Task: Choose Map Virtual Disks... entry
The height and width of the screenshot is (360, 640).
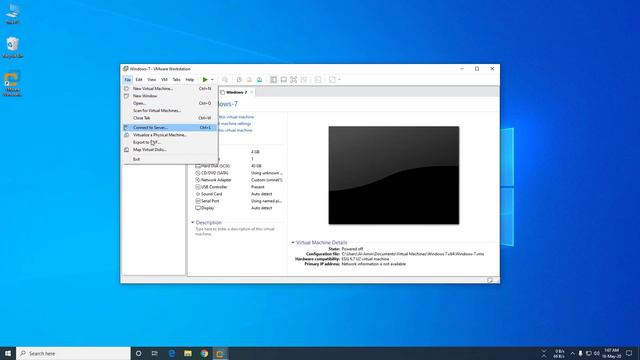Action: (170, 150)
